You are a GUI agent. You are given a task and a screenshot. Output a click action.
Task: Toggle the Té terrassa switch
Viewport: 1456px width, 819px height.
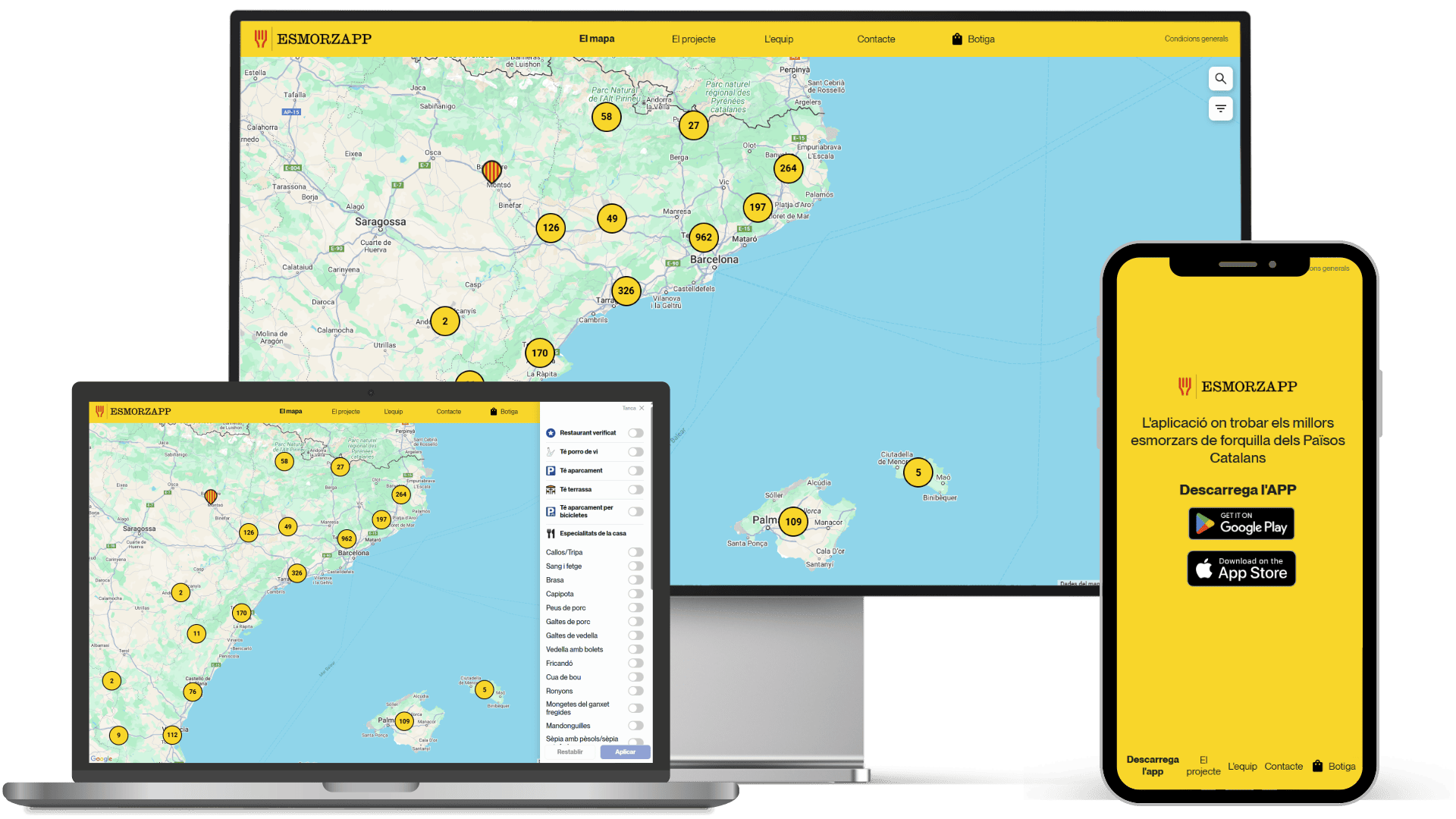click(x=635, y=490)
